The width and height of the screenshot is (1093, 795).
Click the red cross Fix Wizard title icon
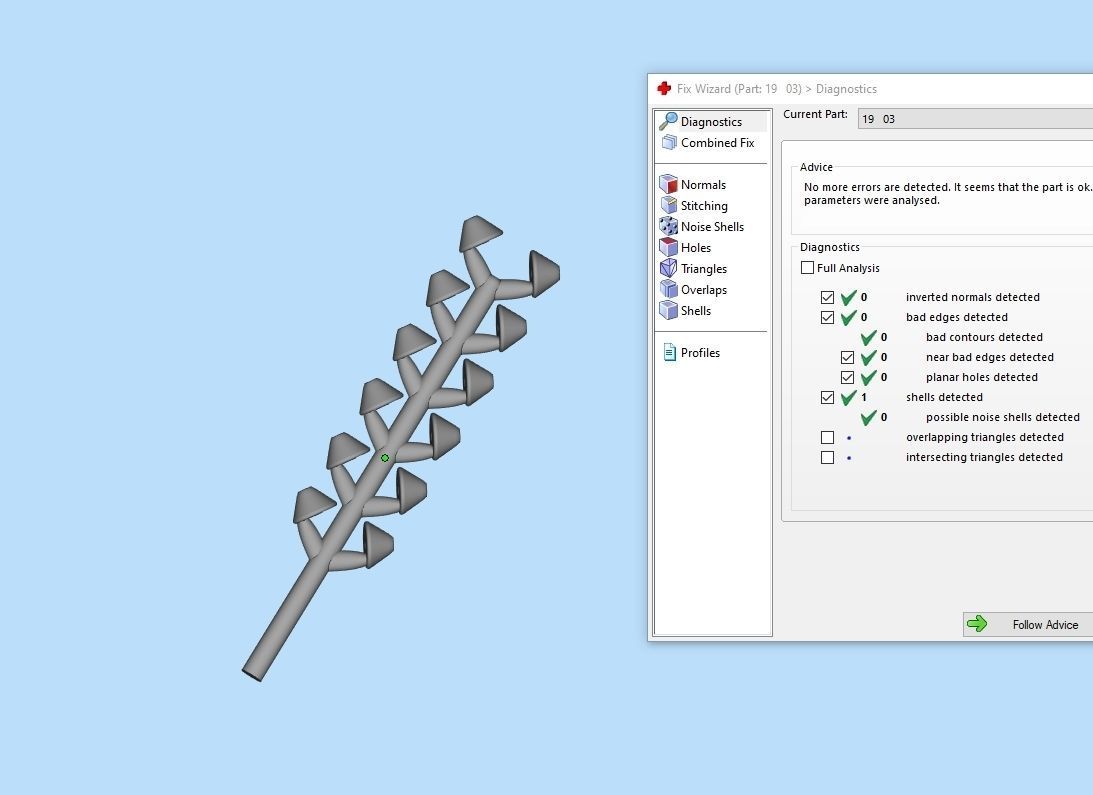point(664,89)
